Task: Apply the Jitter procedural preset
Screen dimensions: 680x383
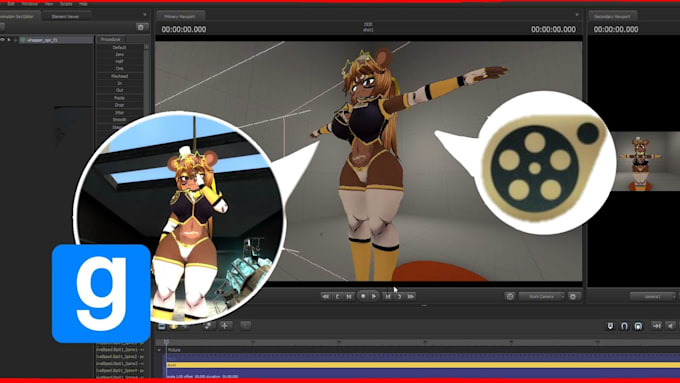Action: point(119,113)
